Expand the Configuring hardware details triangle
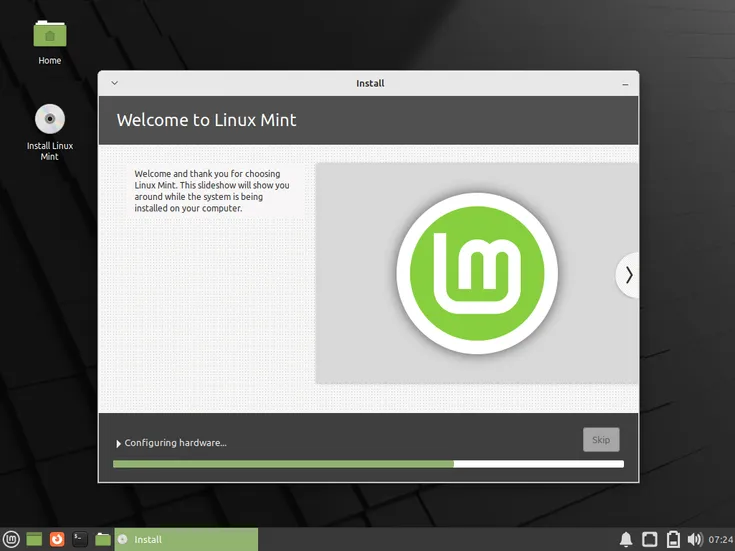 (119, 443)
